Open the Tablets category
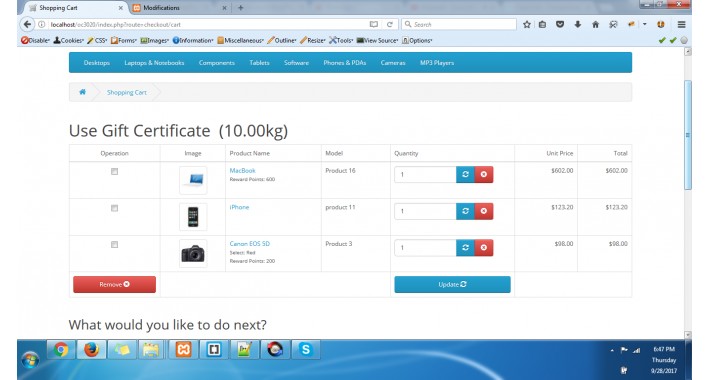This screenshot has width=710, height=380. (259, 63)
